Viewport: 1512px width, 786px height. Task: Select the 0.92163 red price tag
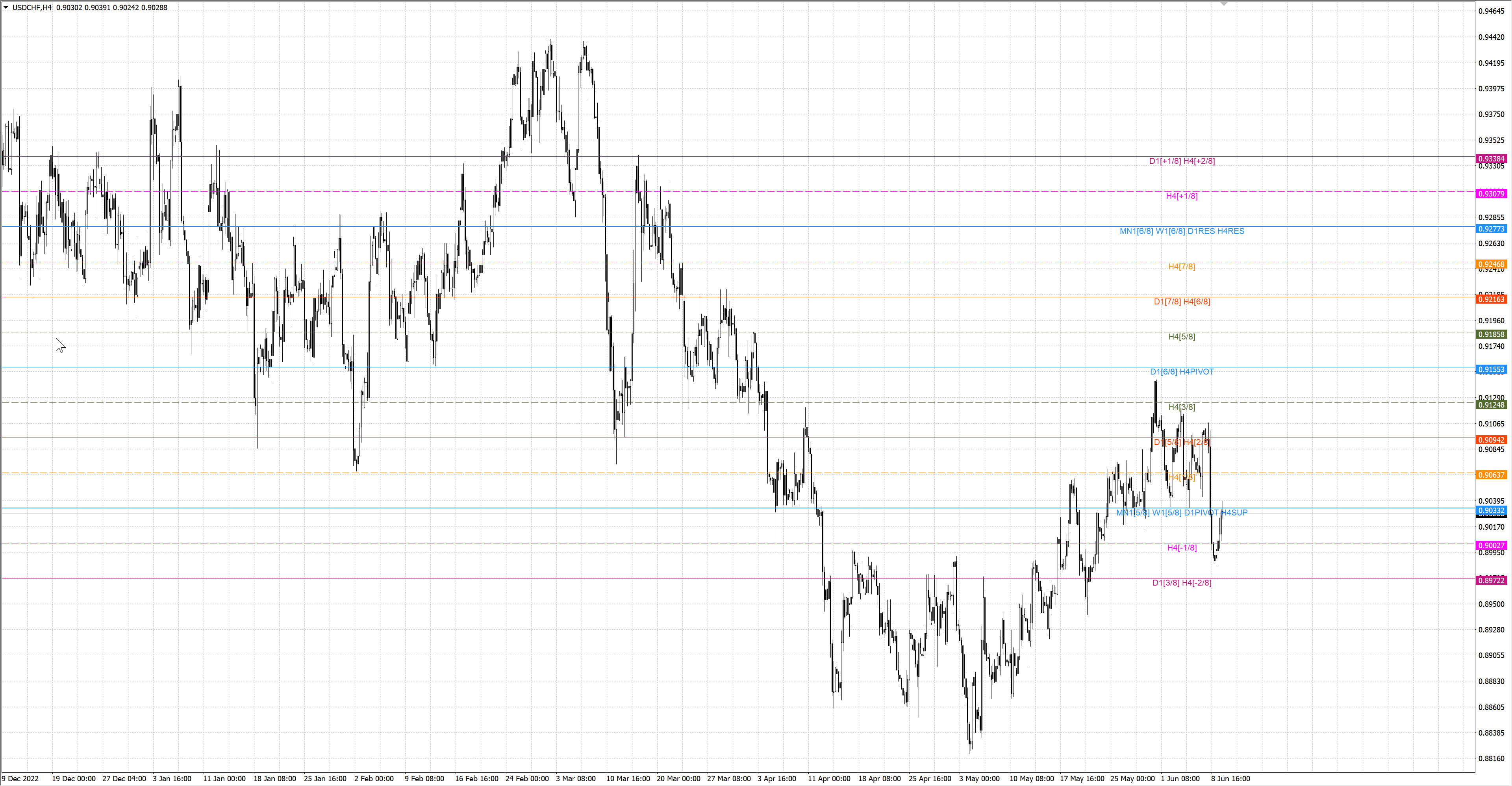point(1491,299)
